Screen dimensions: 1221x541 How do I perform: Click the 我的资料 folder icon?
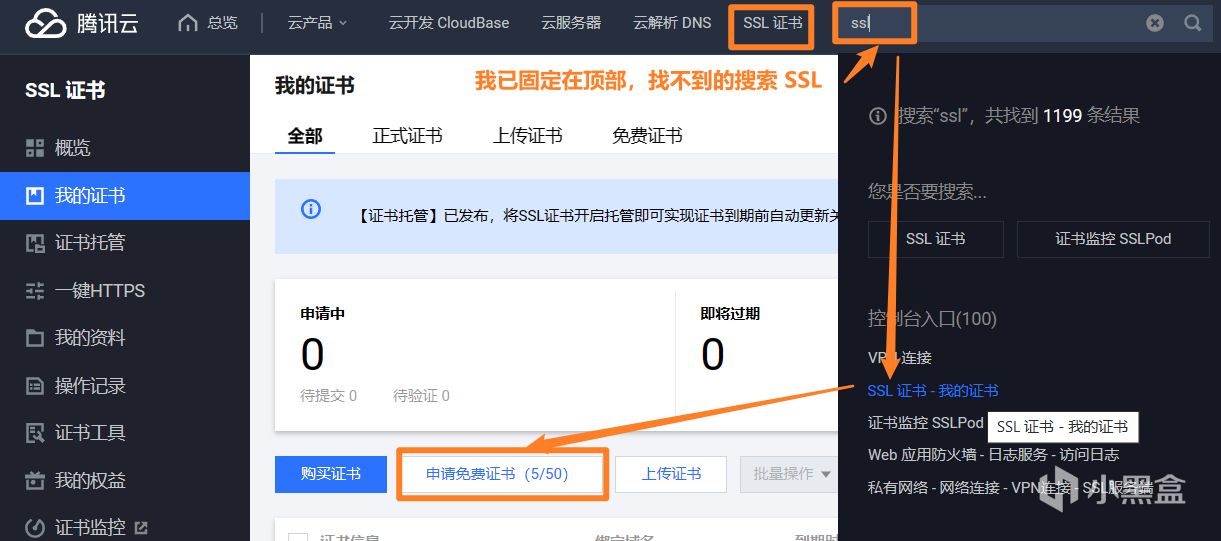tap(35, 338)
